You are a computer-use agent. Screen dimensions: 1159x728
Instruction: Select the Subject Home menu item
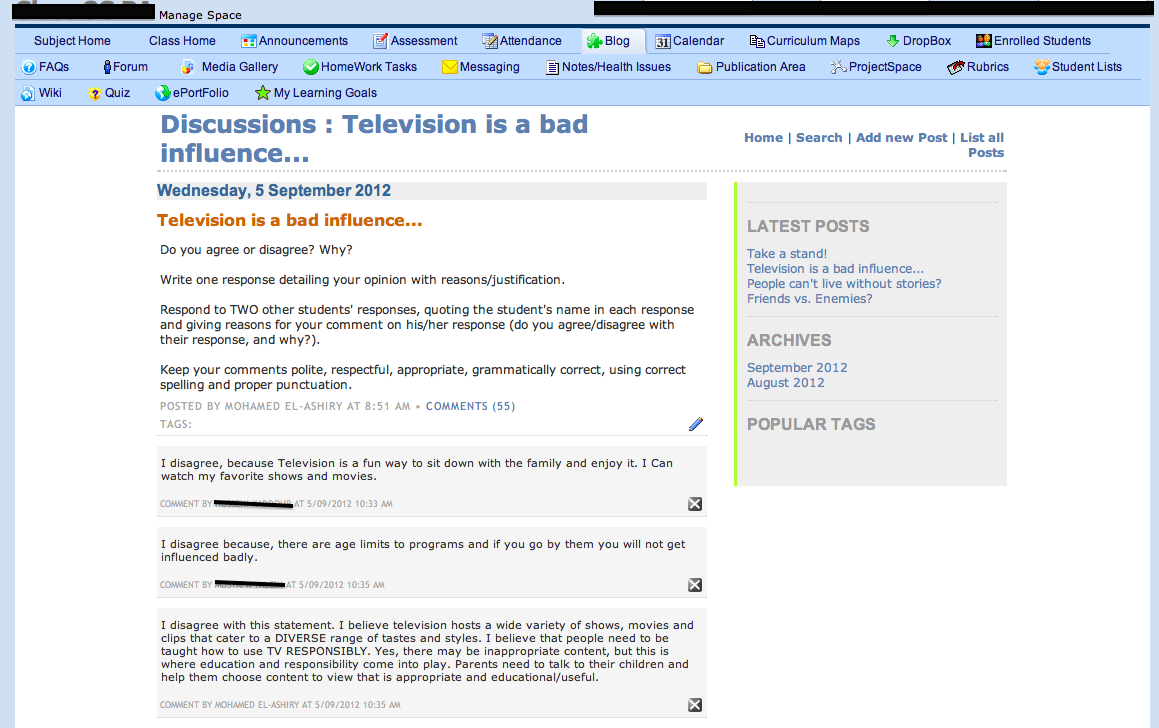coord(72,41)
